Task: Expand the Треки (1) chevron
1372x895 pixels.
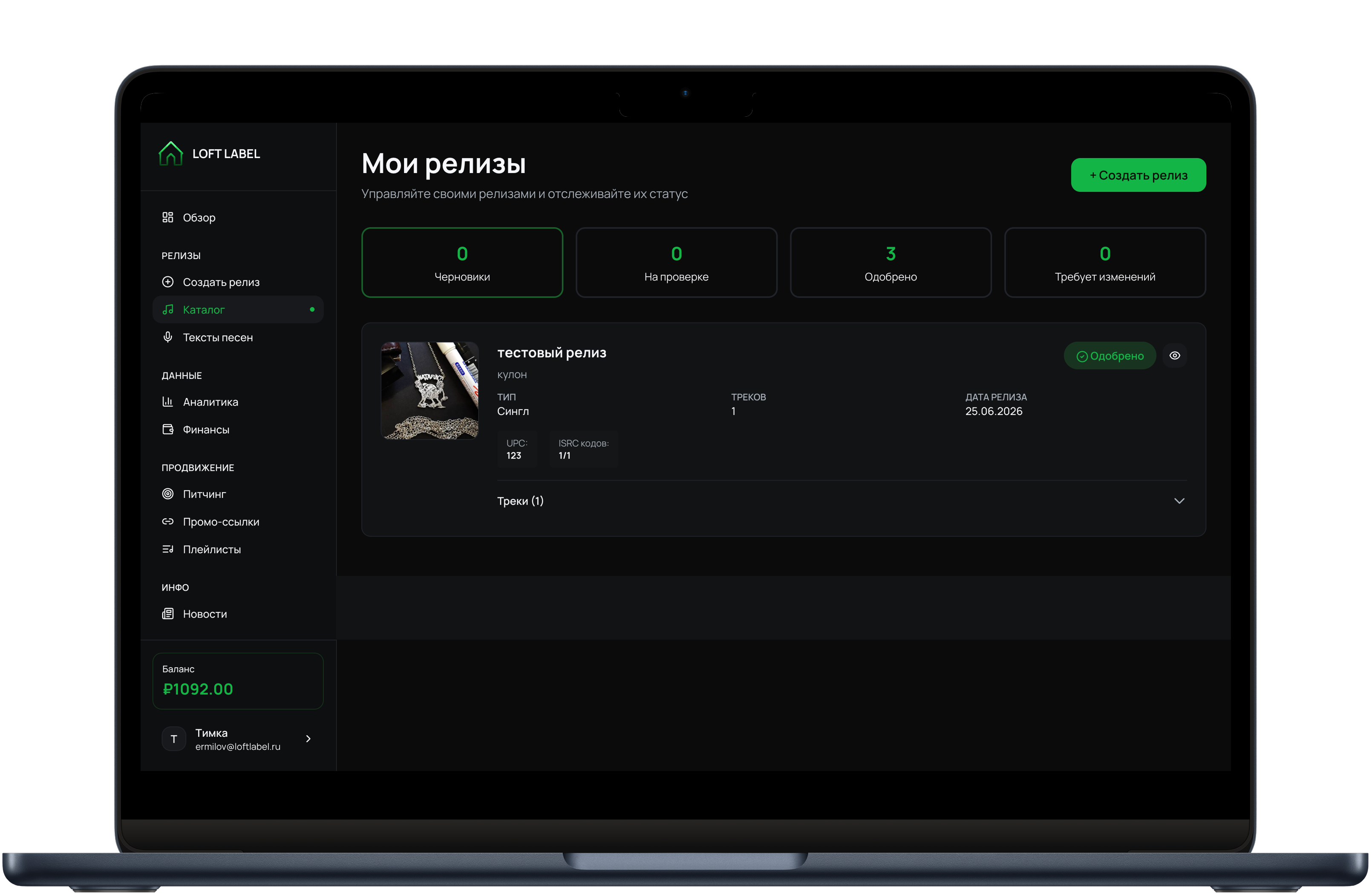Action: click(1179, 500)
